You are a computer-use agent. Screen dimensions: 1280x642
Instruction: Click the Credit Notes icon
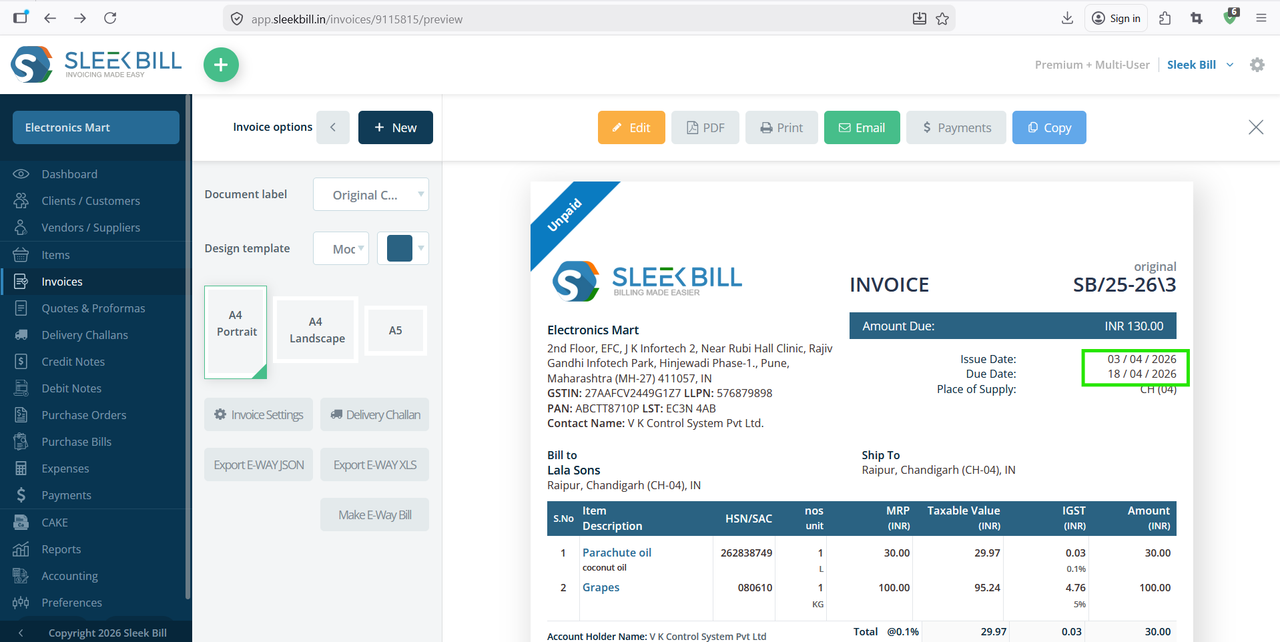pyautogui.click(x=21, y=362)
